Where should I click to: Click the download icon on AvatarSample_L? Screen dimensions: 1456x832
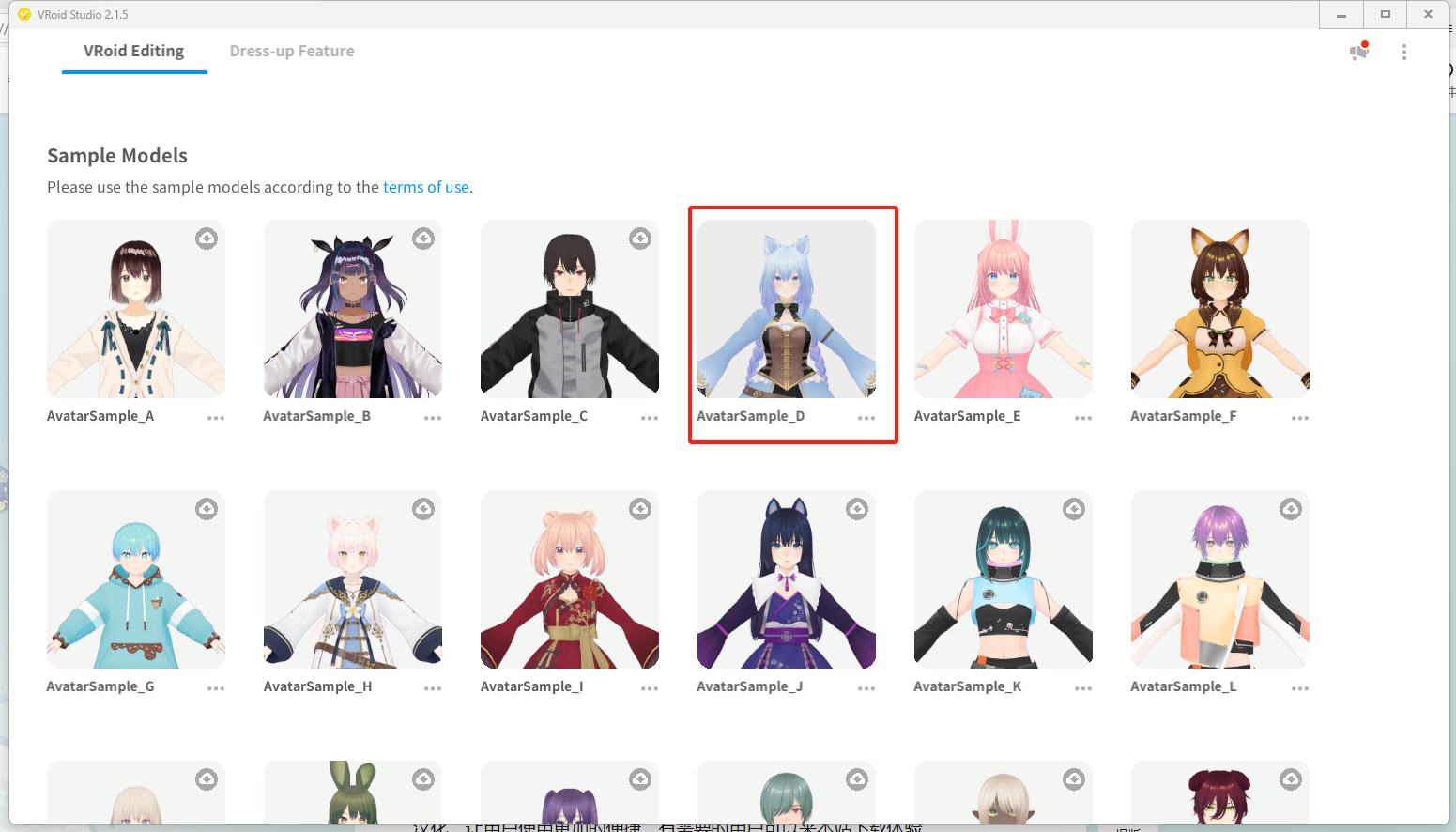1291,509
